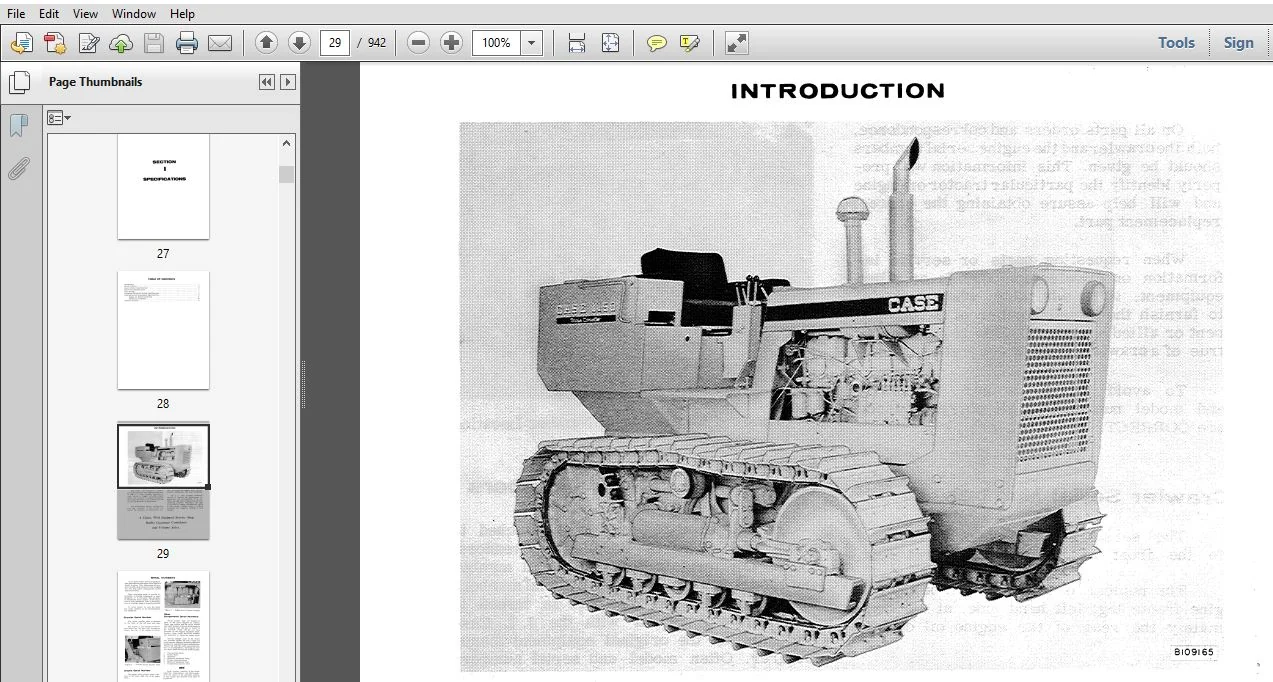This screenshot has width=1273, height=682.
Task: Click the 100% zoom value field
Action: click(497, 43)
